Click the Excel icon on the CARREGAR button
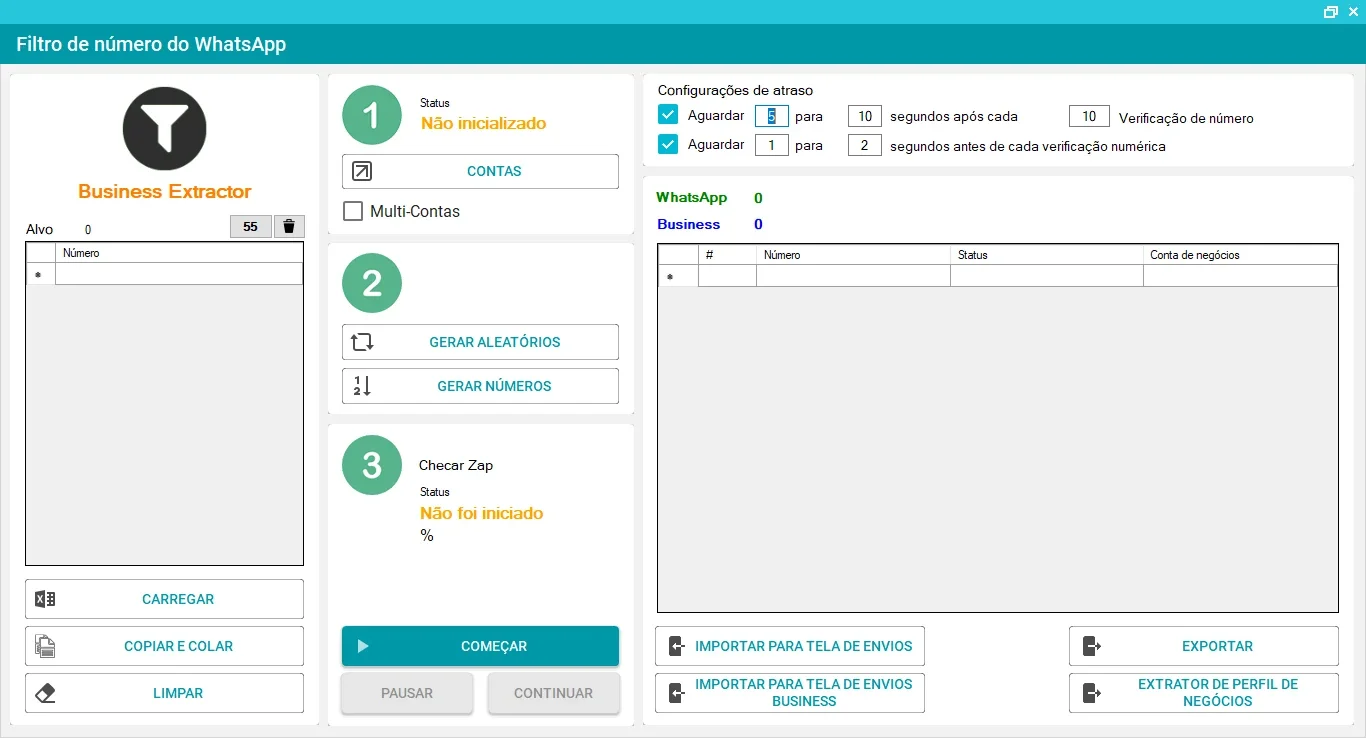This screenshot has width=1366, height=738. tap(45, 599)
